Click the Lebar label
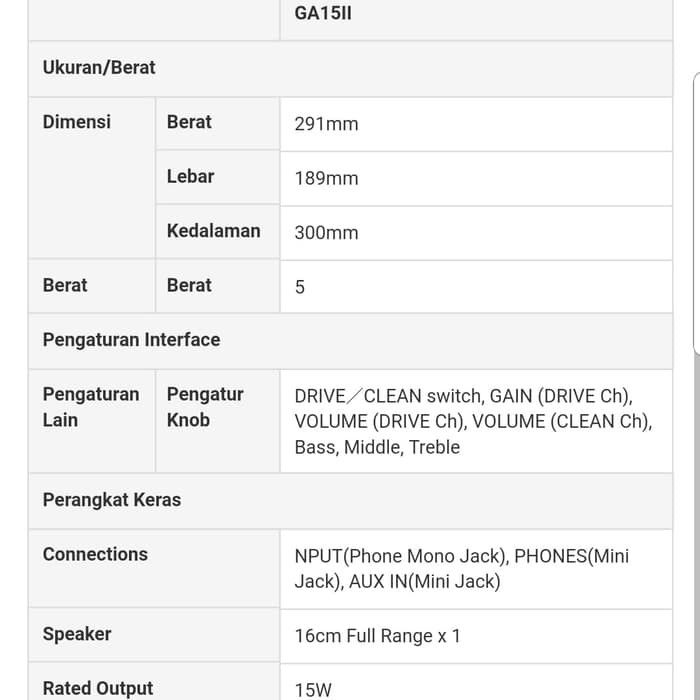 tap(190, 176)
